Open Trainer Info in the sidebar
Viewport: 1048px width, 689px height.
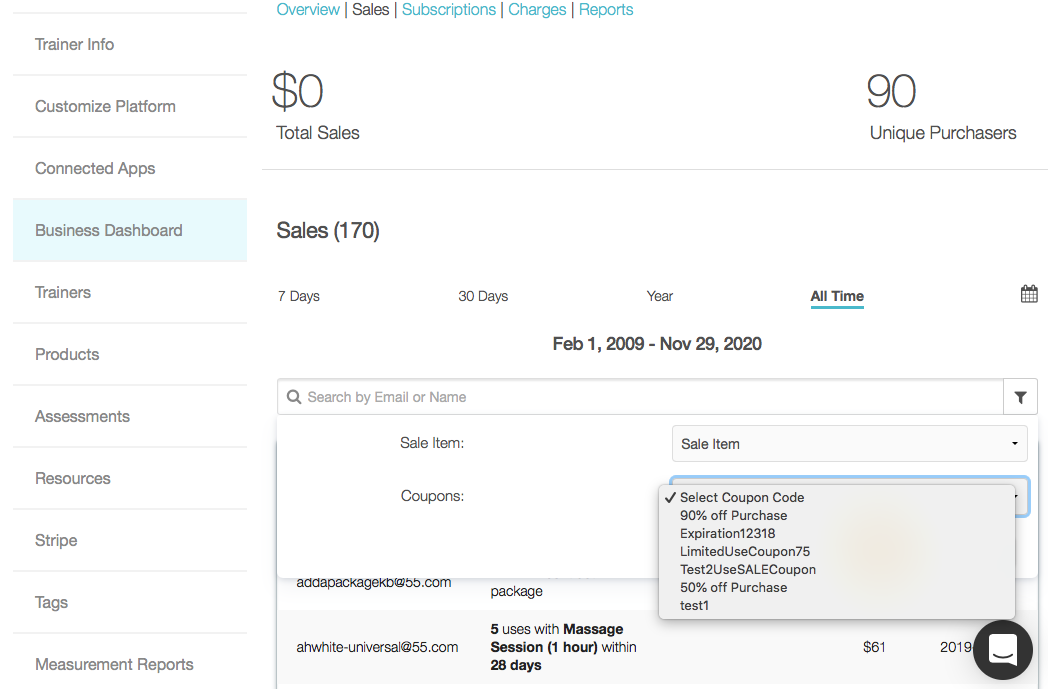74,44
